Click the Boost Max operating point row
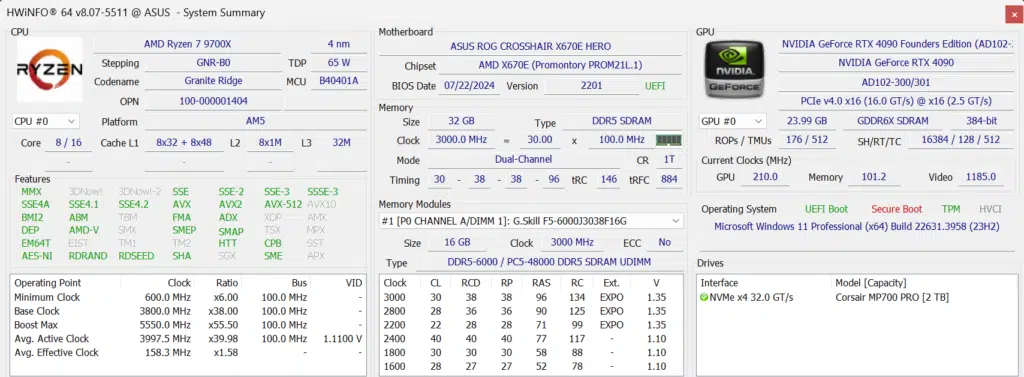This screenshot has width=1024, height=377. [188, 325]
